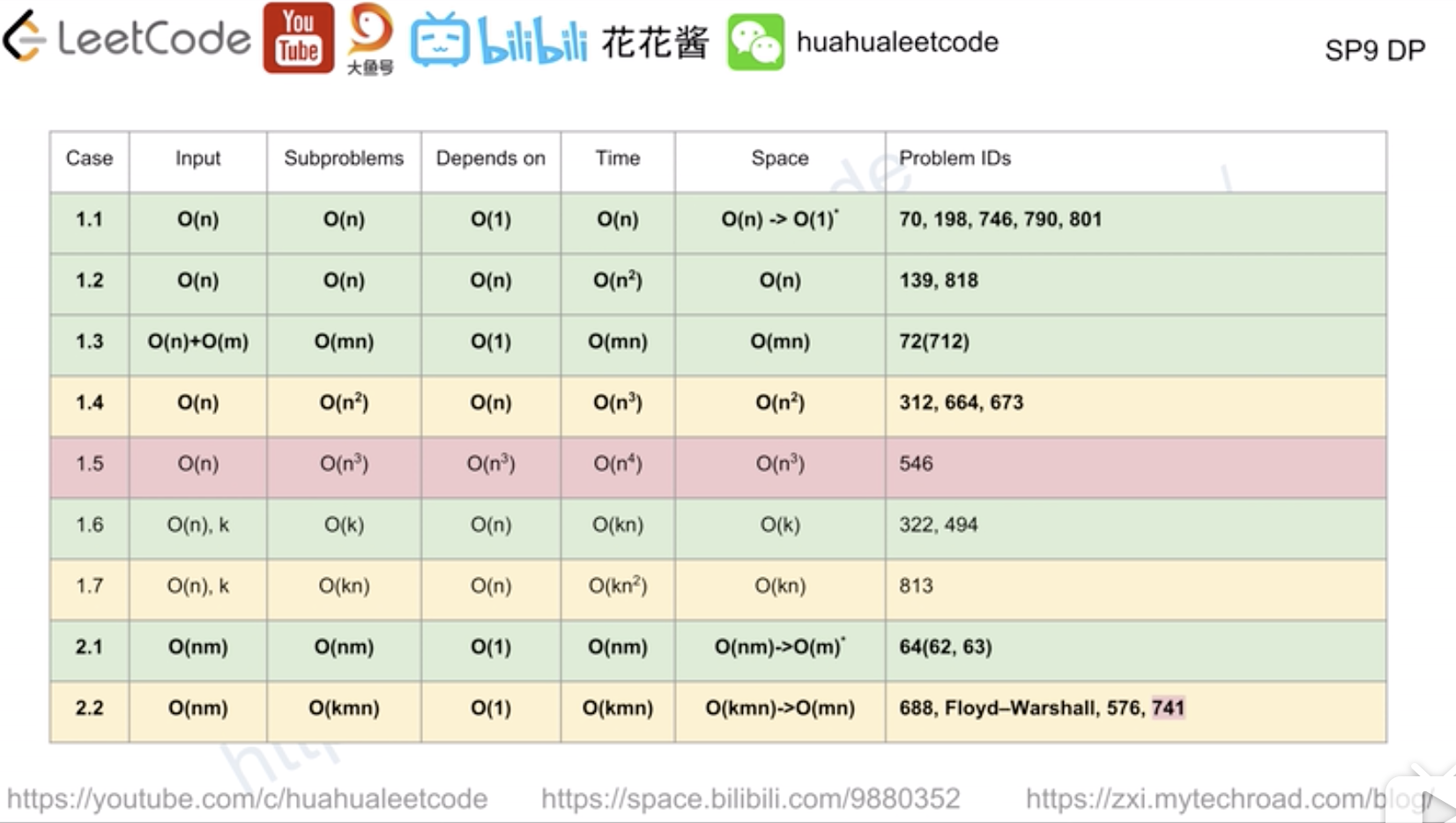This screenshot has width=1456, height=823.
Task: Click problem IDs 70, 198, 746, 790, 801
Action: [1000, 219]
